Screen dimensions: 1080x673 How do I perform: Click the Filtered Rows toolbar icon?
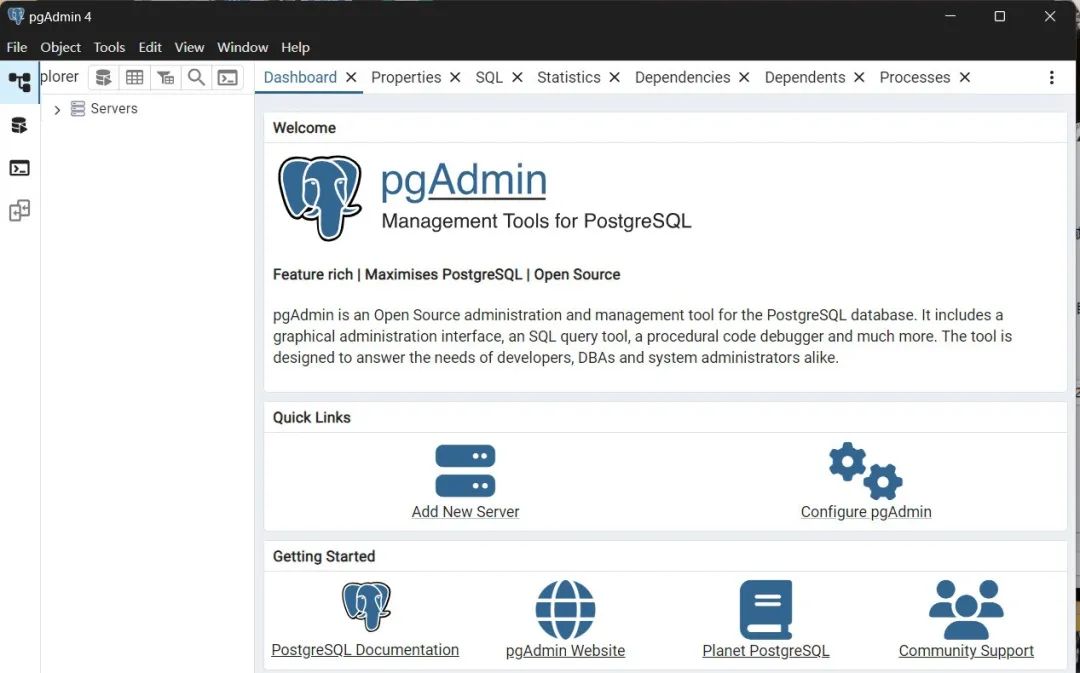[x=165, y=78]
